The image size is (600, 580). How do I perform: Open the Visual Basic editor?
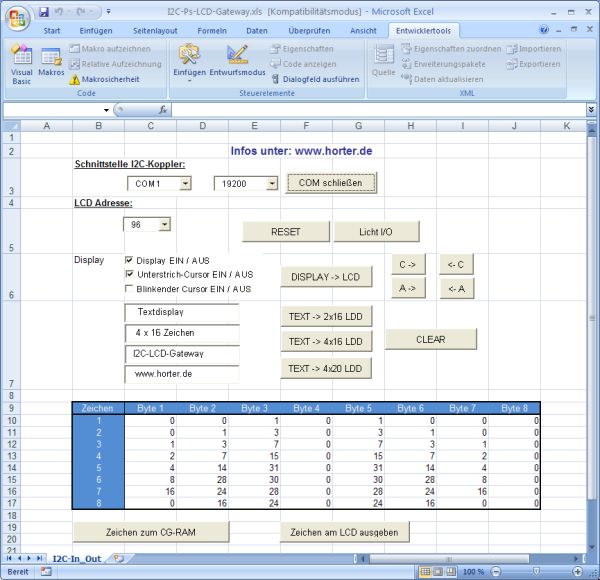(x=21, y=63)
